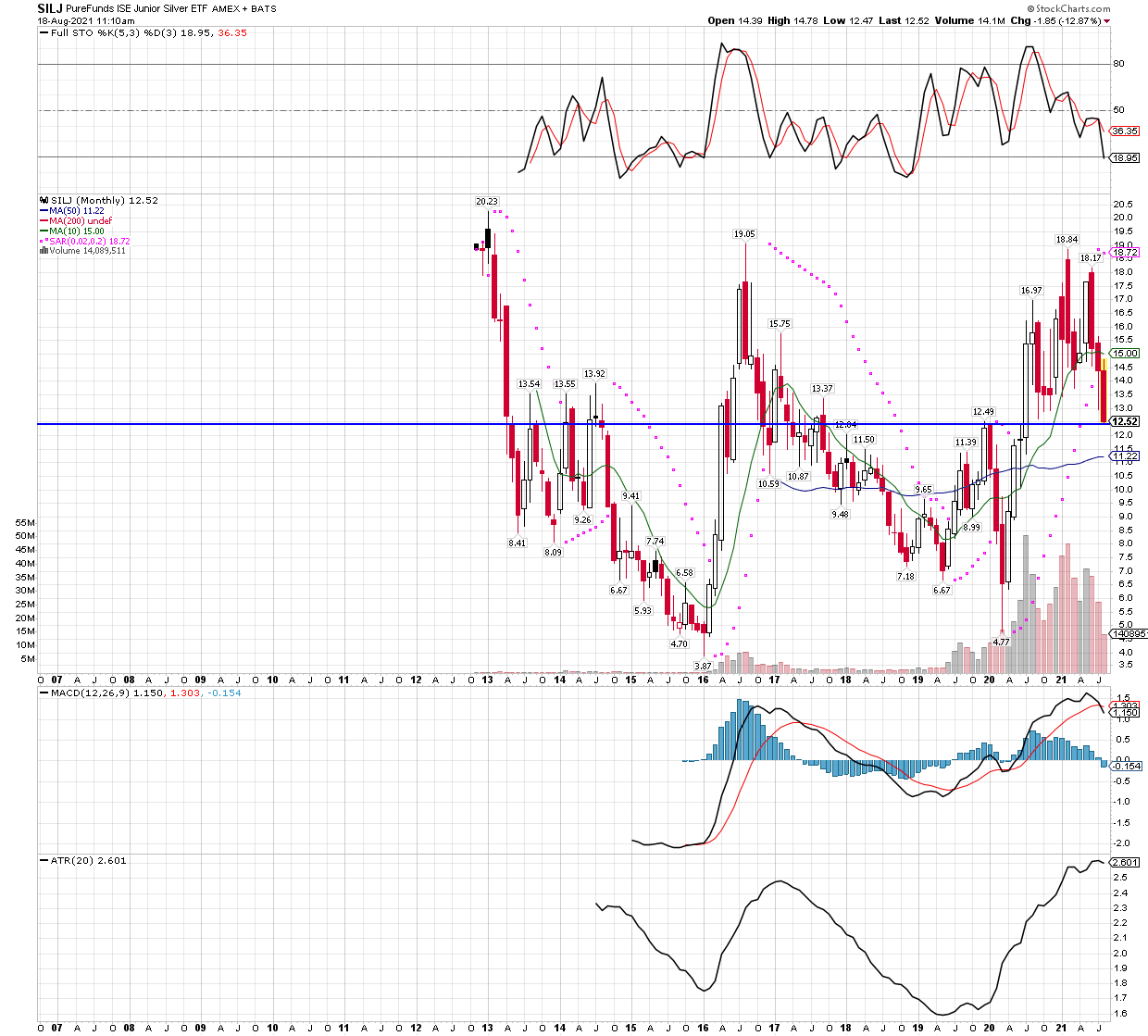
Task: Click the 'Volume 14.1M' header value
Action: tap(968, 20)
